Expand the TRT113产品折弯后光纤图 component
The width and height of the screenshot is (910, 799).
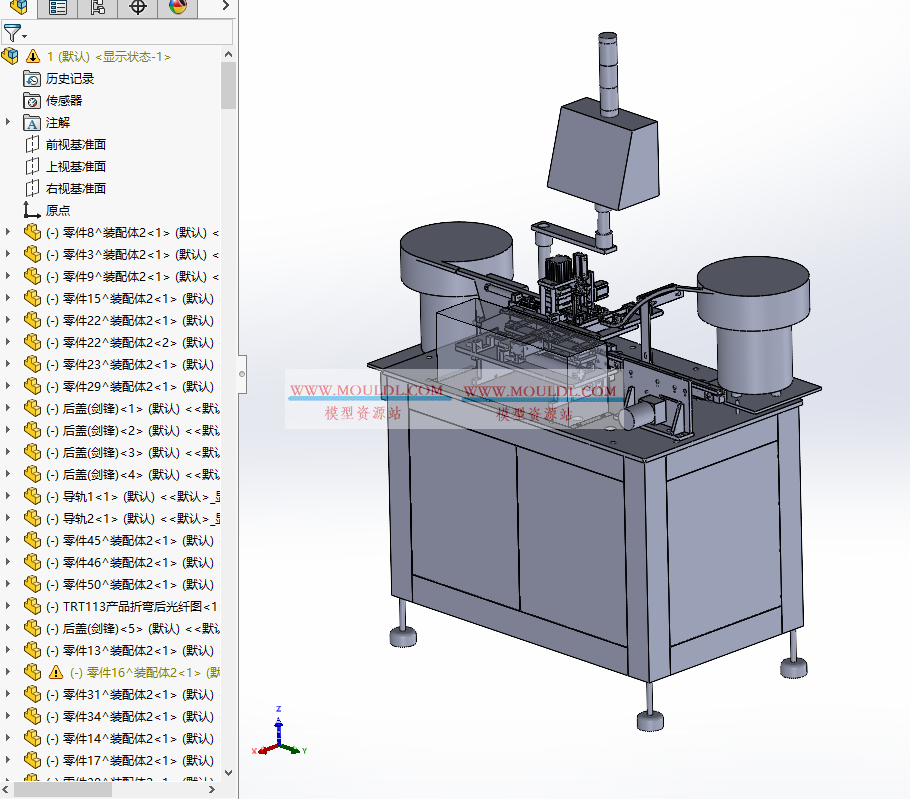click(x=7, y=606)
